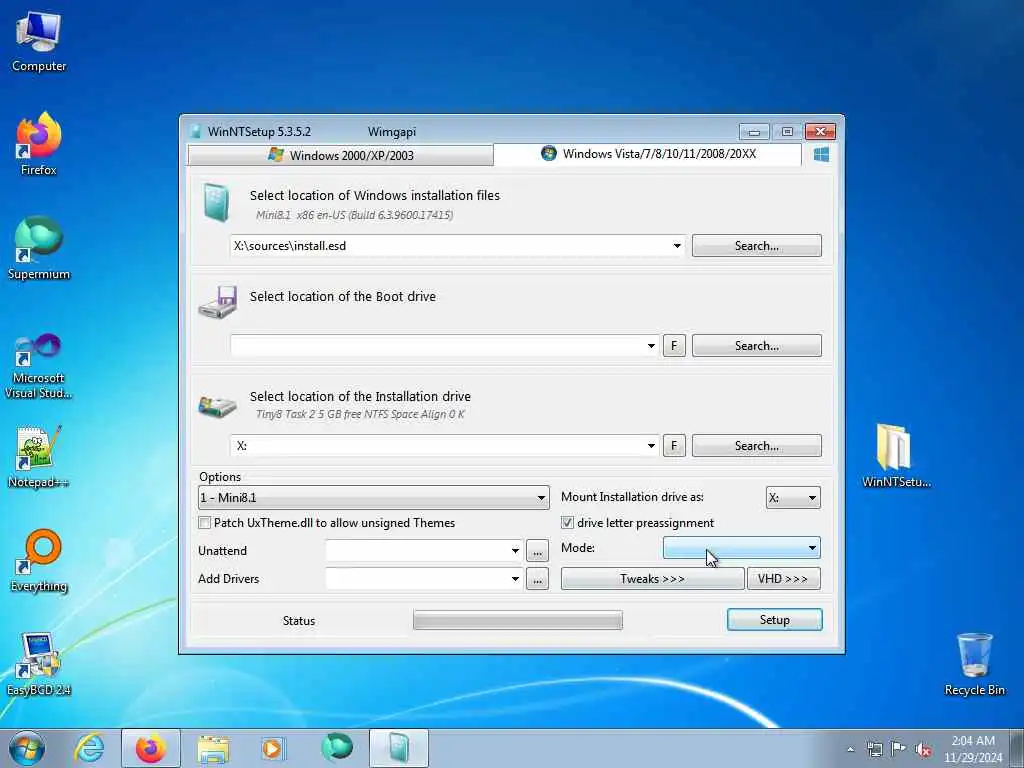Open the VHD >>> options
Screen dimensions: 1024x768
(x=783, y=579)
